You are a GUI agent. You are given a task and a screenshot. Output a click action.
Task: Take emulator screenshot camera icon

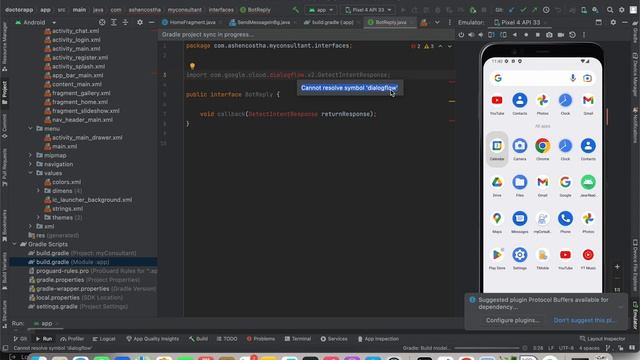click(549, 35)
